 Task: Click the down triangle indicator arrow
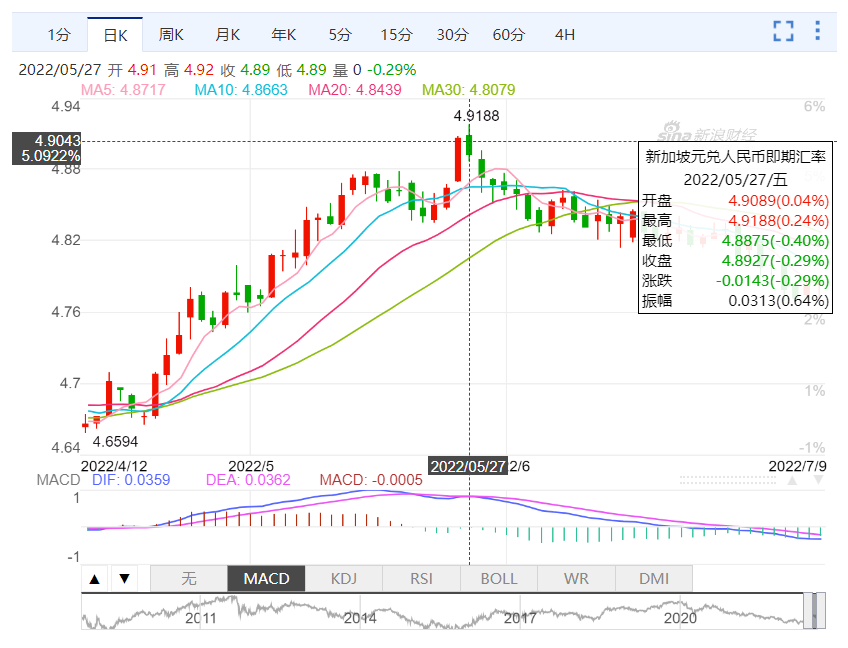[125, 579]
